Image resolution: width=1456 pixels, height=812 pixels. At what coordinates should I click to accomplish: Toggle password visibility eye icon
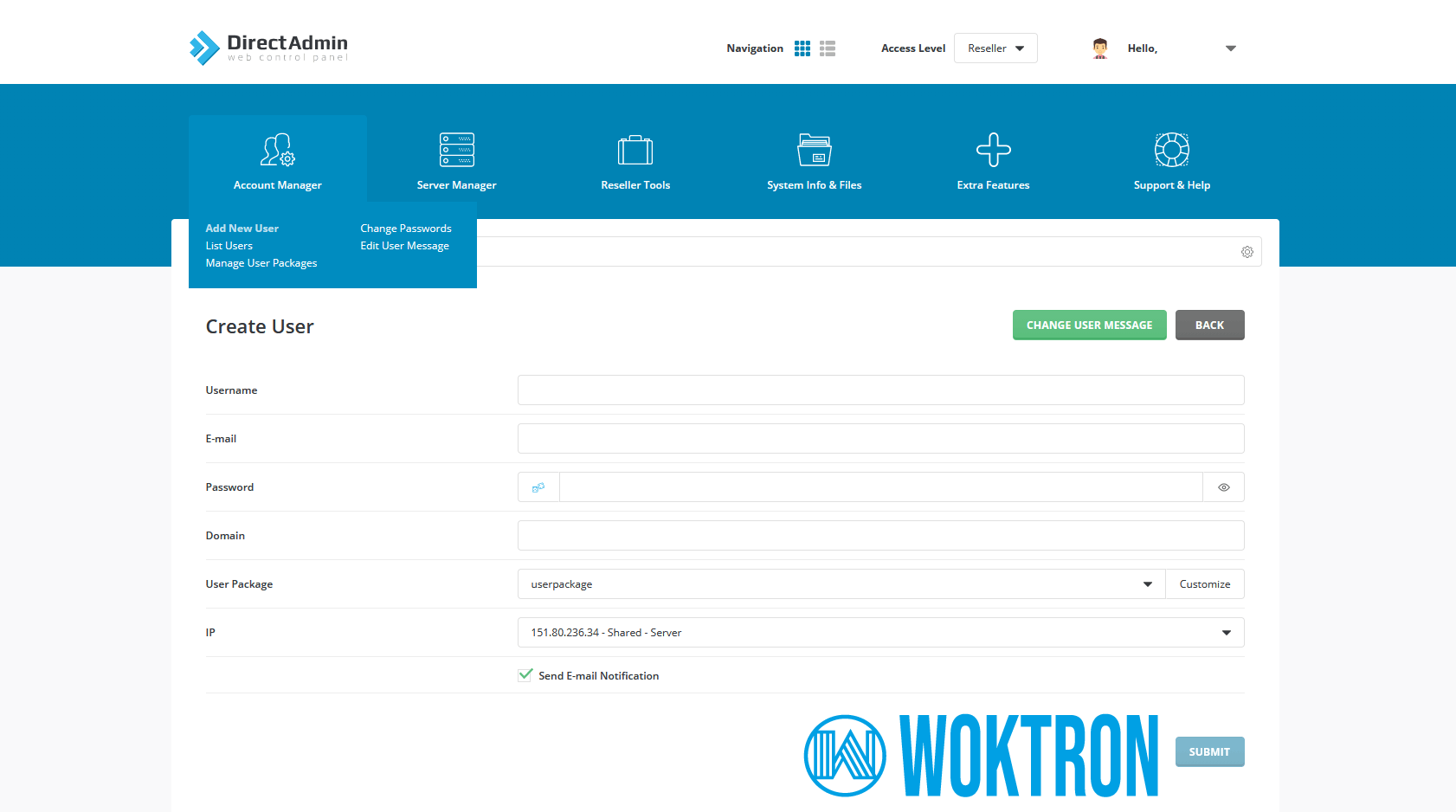coord(1224,487)
